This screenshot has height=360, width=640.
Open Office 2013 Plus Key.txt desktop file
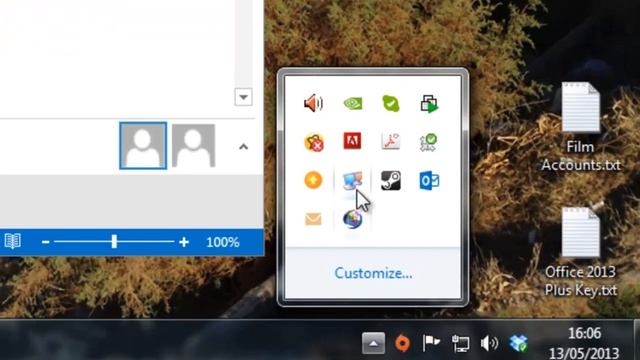click(580, 252)
